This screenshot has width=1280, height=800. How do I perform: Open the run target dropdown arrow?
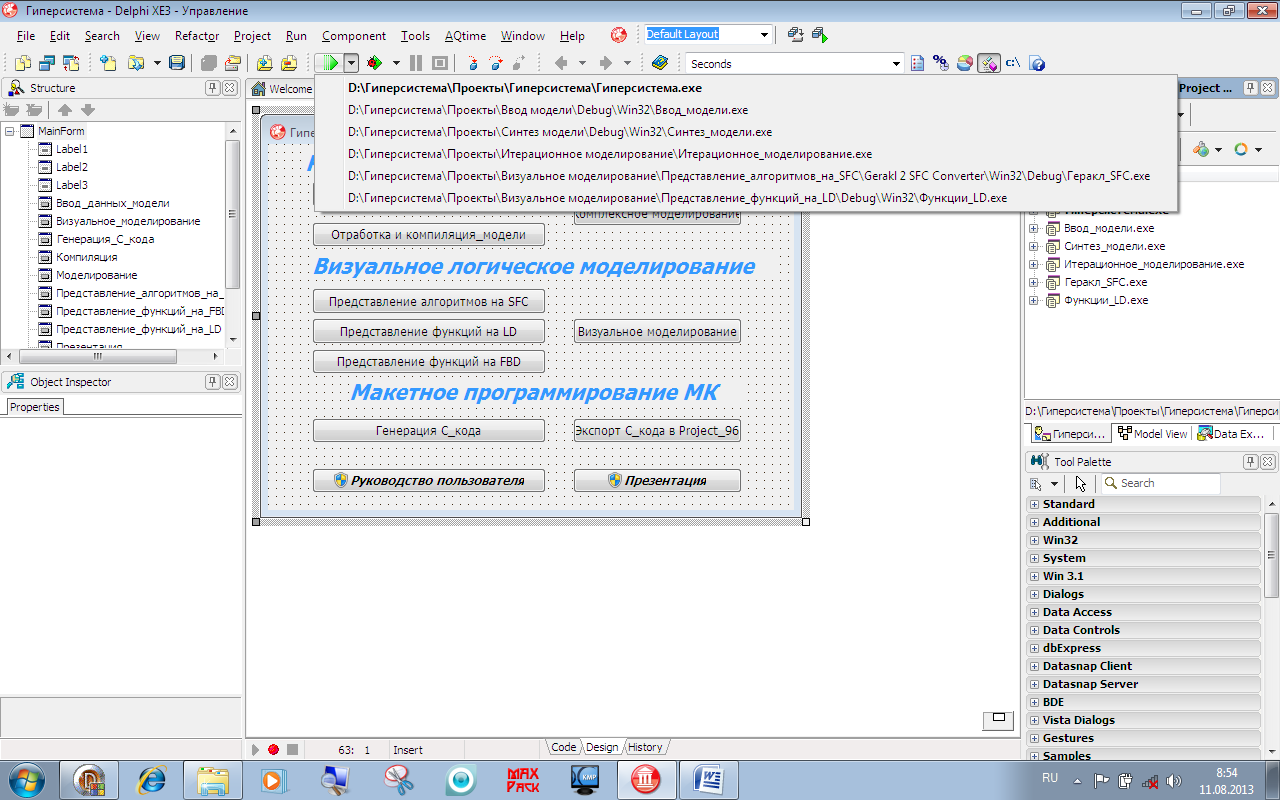point(351,63)
